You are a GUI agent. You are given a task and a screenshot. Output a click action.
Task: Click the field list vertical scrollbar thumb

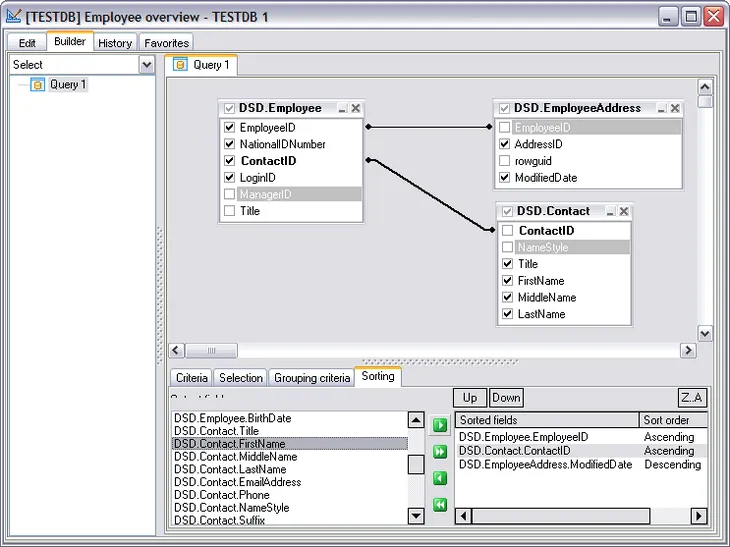[416, 464]
